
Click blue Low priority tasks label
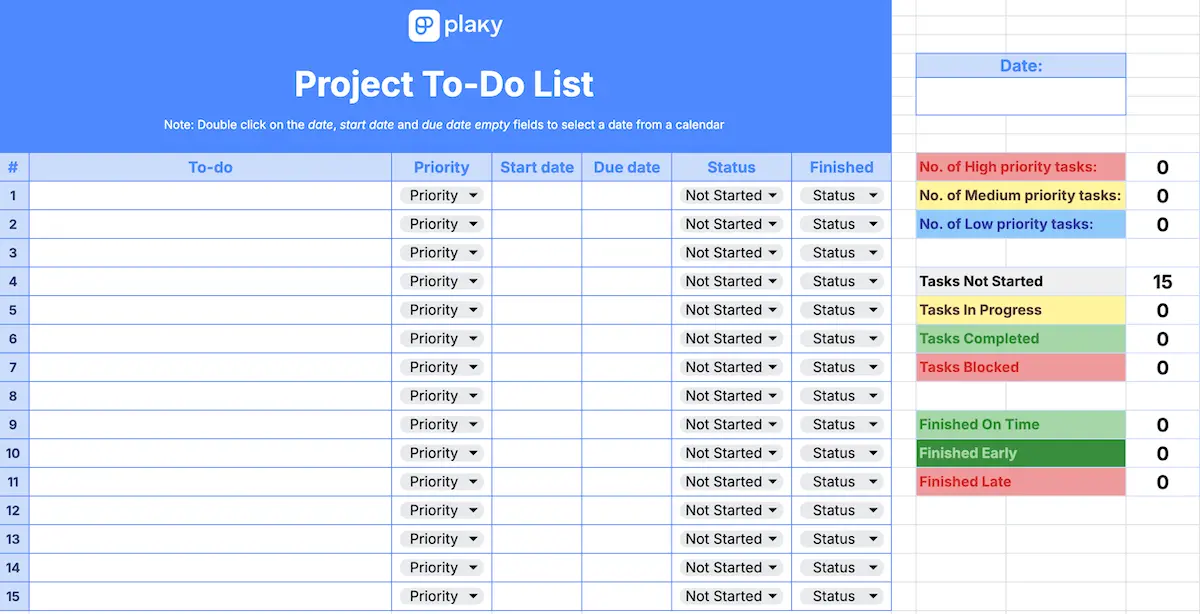pyautogui.click(x=1020, y=224)
